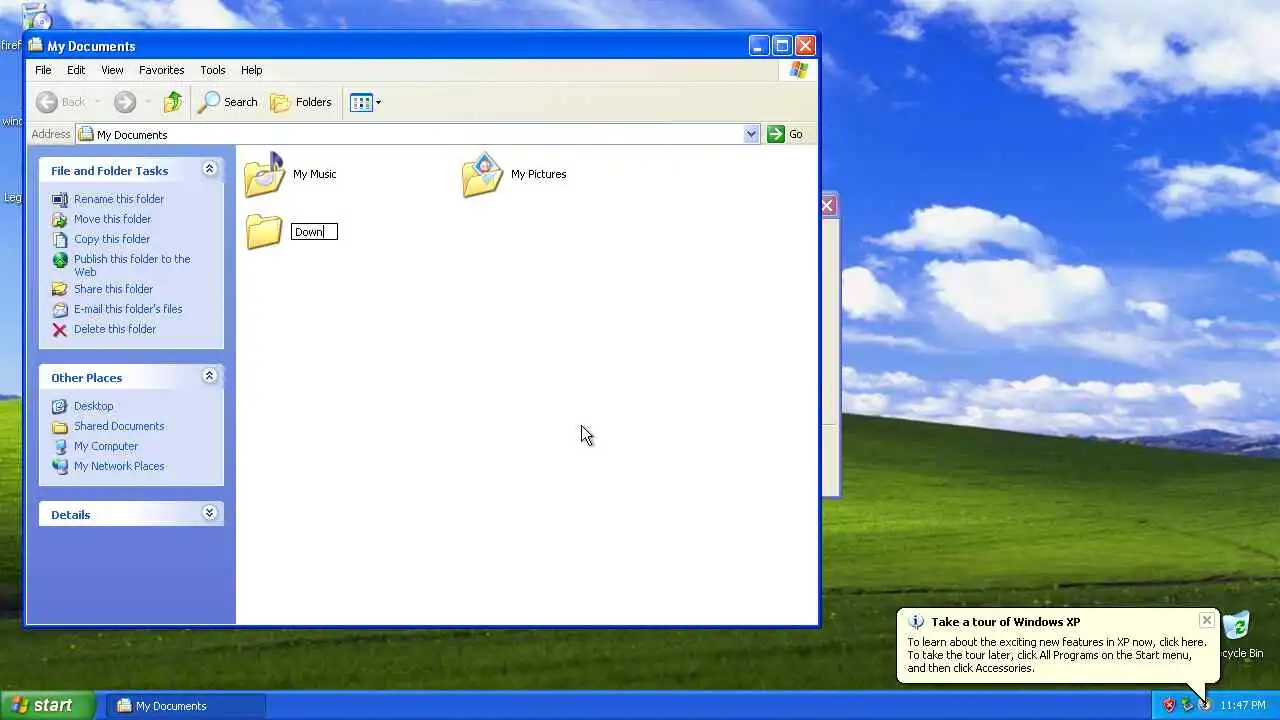Open the Search pane
Image resolution: width=1280 pixels, height=720 pixels.
pyautogui.click(x=228, y=102)
